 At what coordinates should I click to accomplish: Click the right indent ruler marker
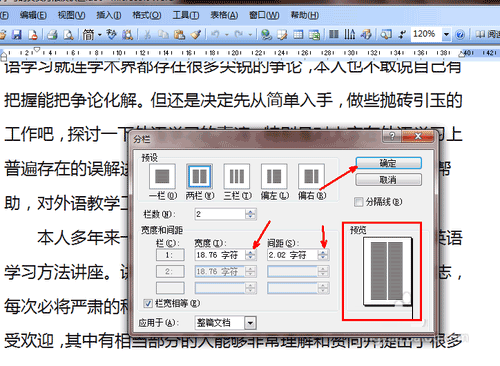461,54
